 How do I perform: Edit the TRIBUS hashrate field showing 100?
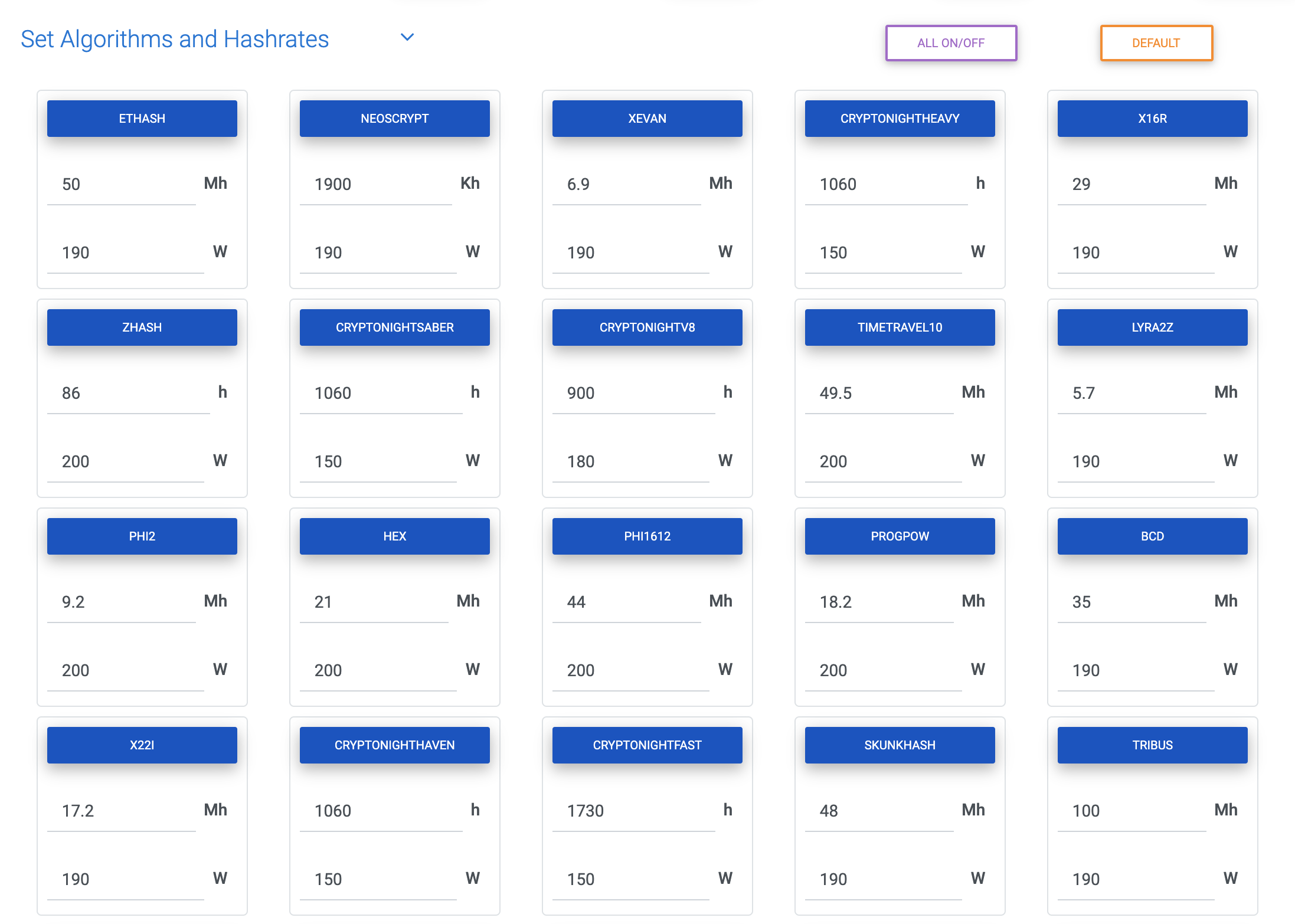point(1132,811)
